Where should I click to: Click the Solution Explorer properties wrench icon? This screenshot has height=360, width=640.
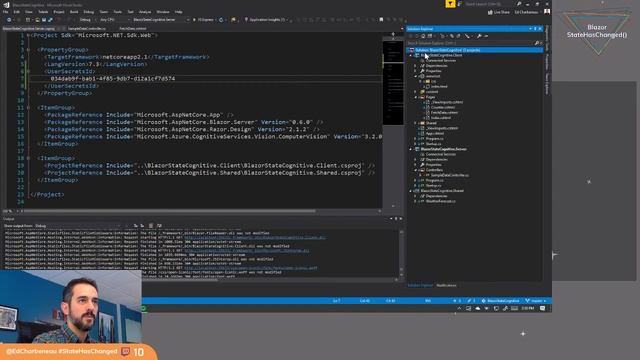[x=479, y=36]
